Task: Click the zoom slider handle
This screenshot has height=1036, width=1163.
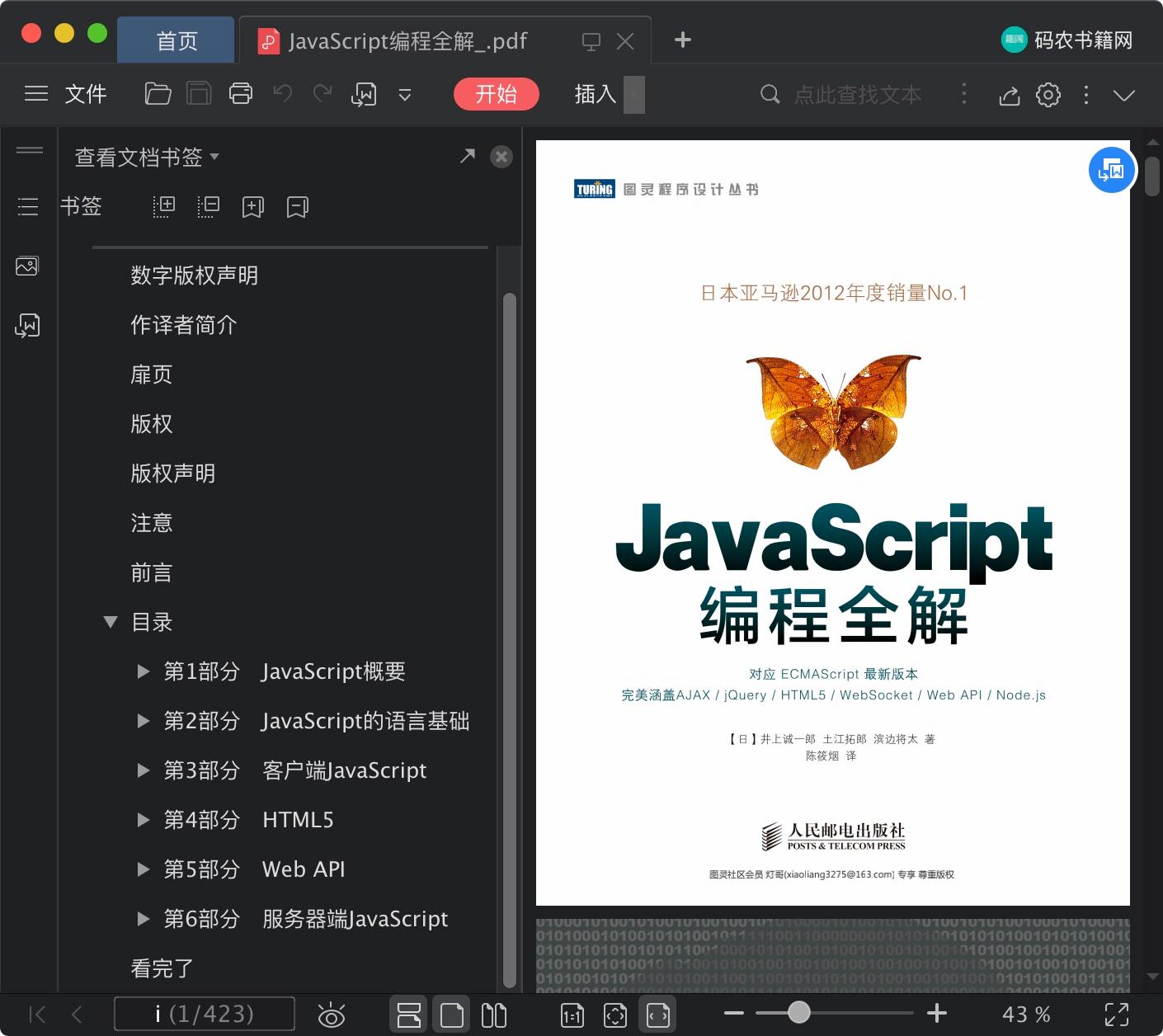Action: (798, 1012)
